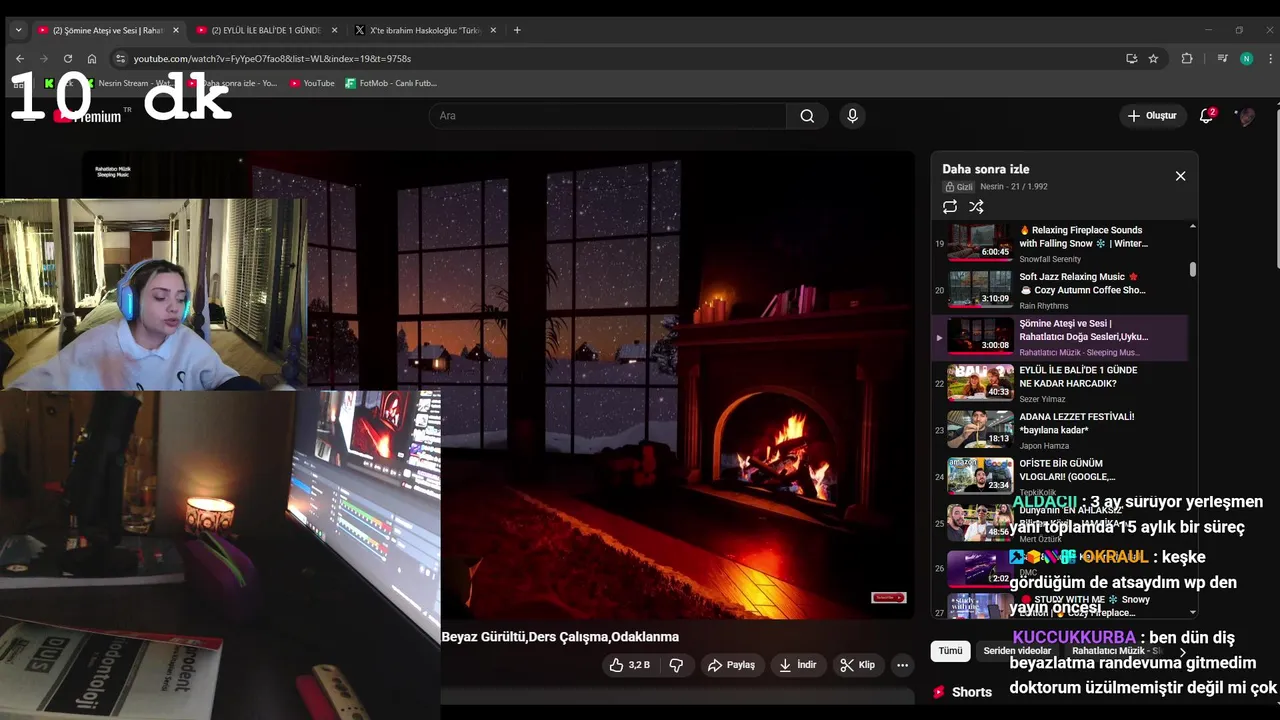This screenshot has width=1280, height=720.
Task: Create a clip with Klip
Action: click(858, 665)
